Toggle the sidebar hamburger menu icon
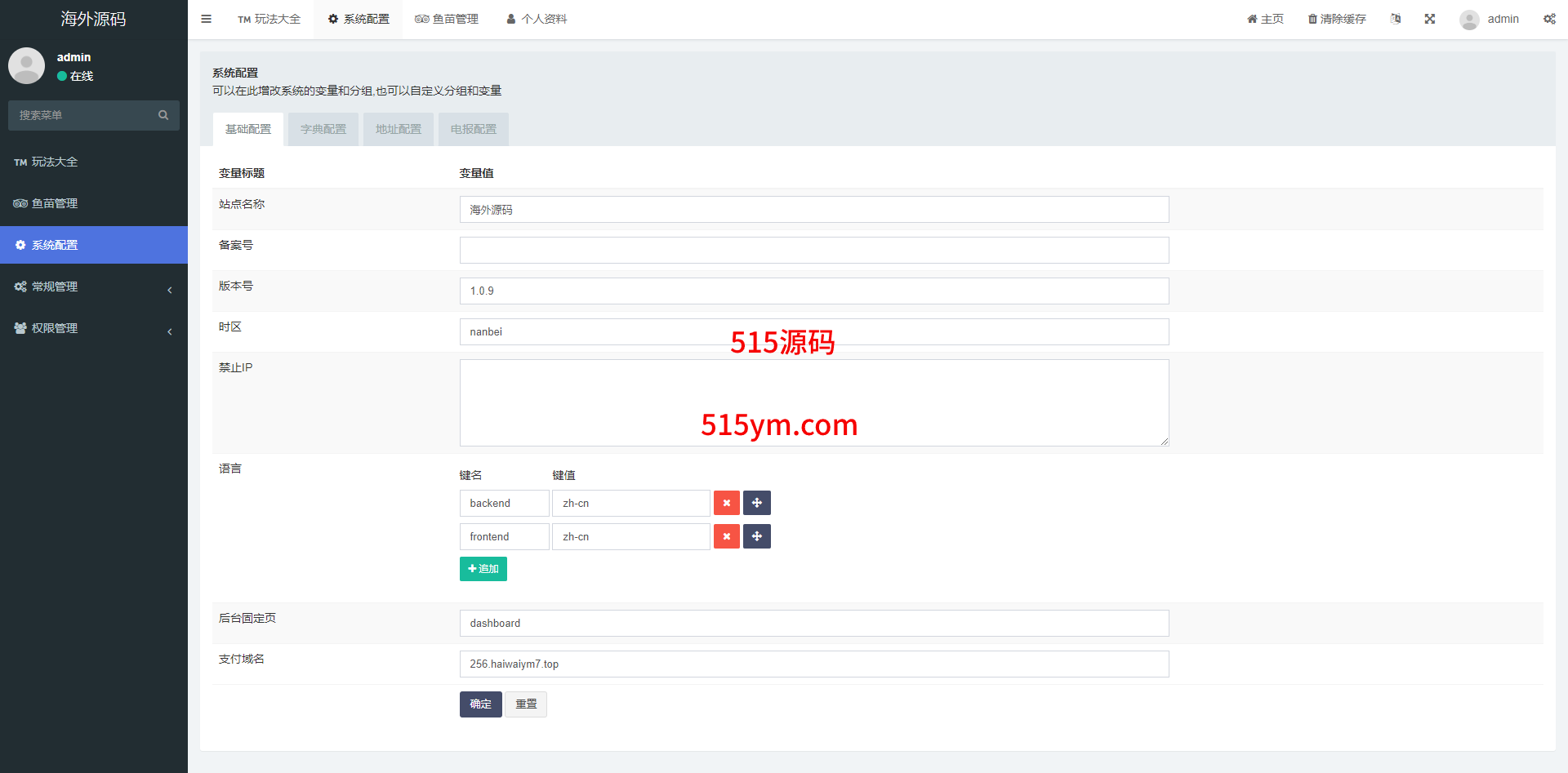This screenshot has height=773, width=1568. coord(206,19)
